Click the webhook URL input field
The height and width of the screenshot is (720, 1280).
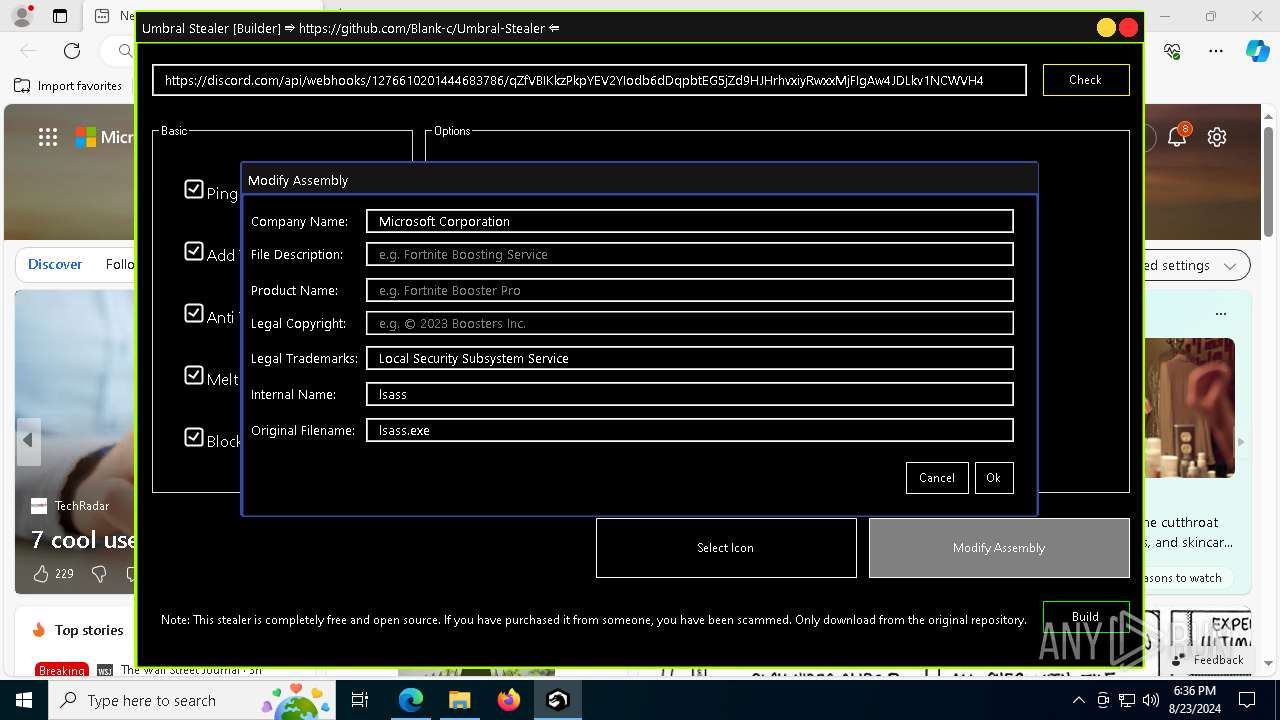pyautogui.click(x=589, y=80)
